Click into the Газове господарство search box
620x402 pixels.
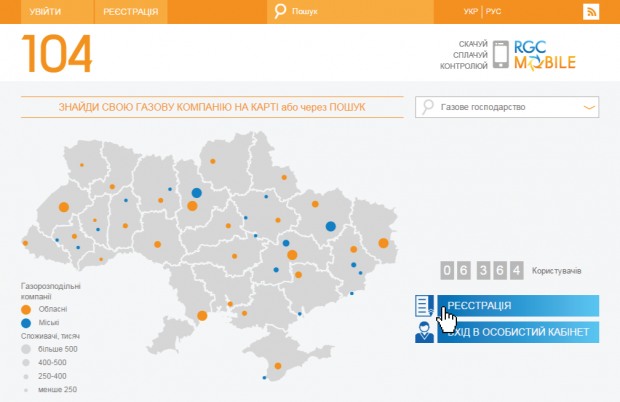[507, 107]
